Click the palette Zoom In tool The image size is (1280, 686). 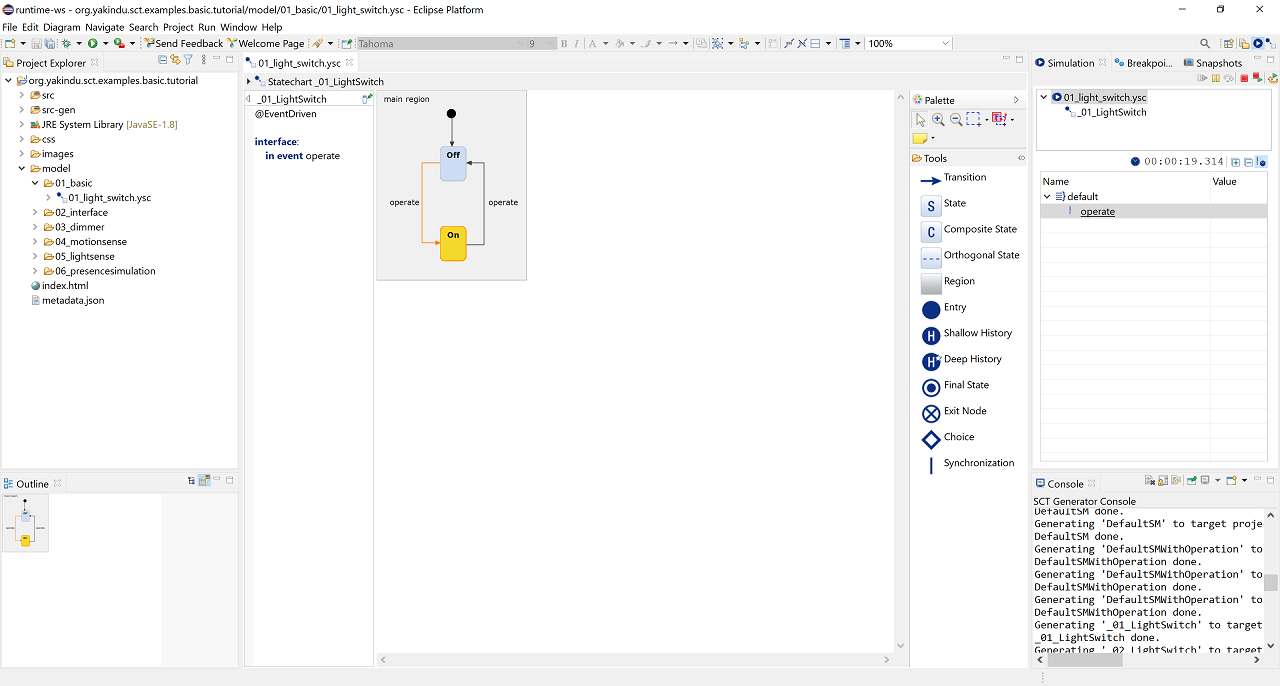pyautogui.click(x=938, y=119)
